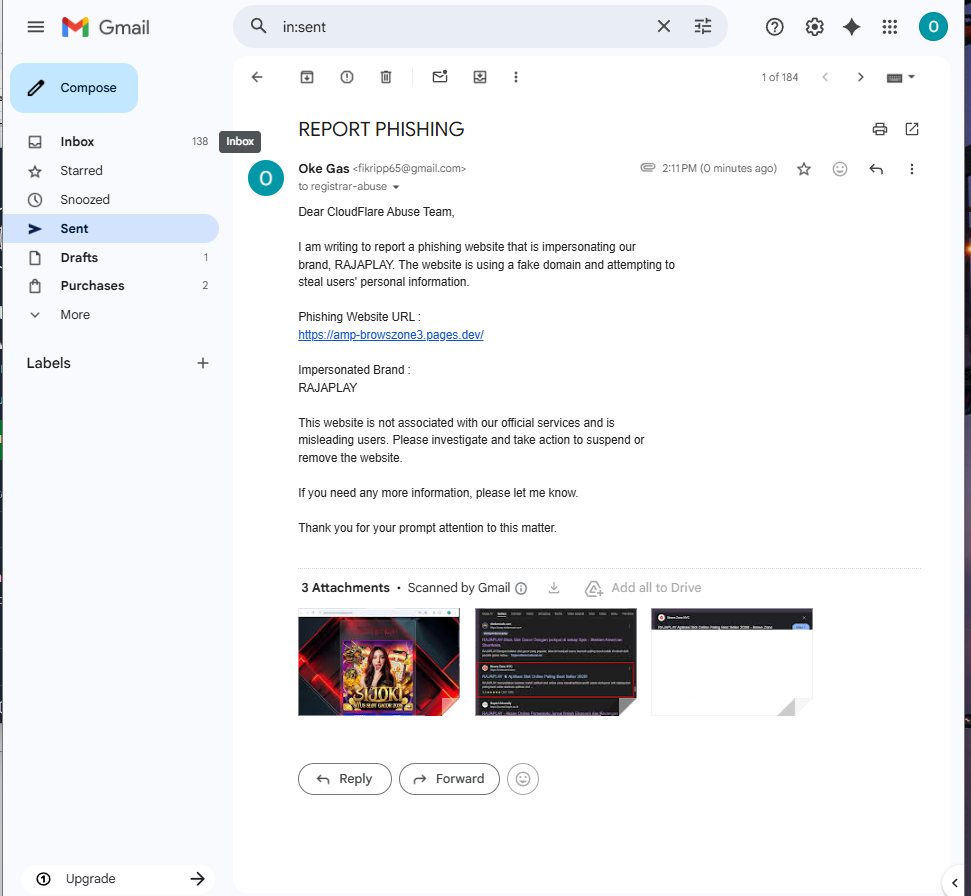Delete this email with trash icon
The height and width of the screenshot is (896, 971).
(386, 77)
